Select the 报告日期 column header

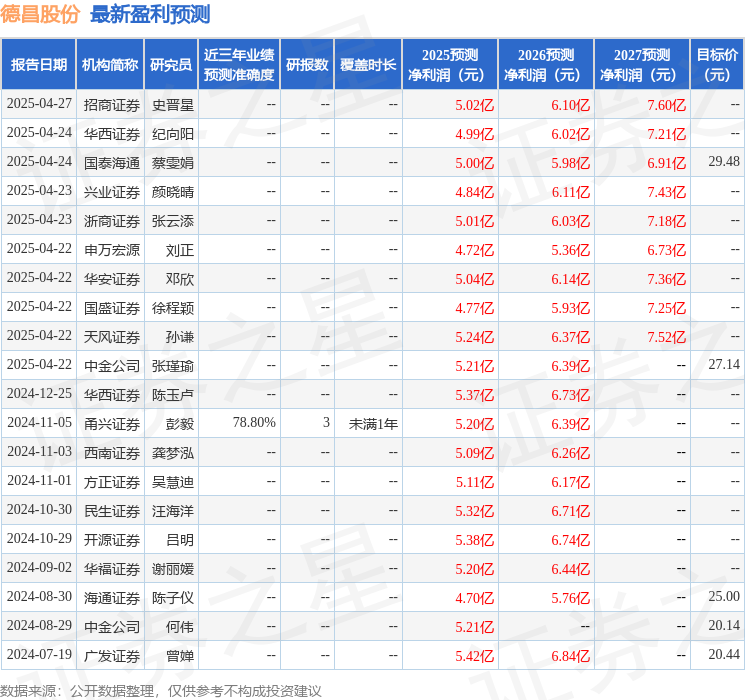pyautogui.click(x=38, y=65)
